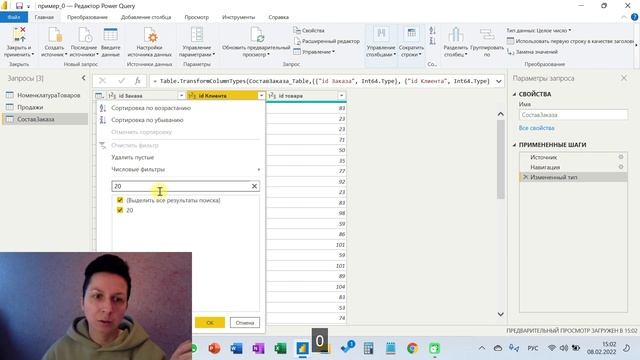Open OneNote from the taskbar
The image size is (640, 360).
(258, 348)
